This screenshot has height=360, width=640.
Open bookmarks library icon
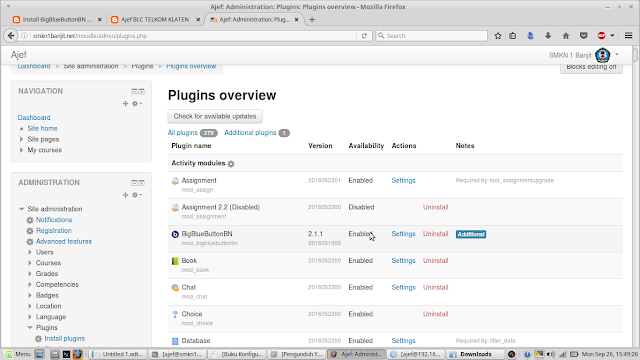click(513, 36)
